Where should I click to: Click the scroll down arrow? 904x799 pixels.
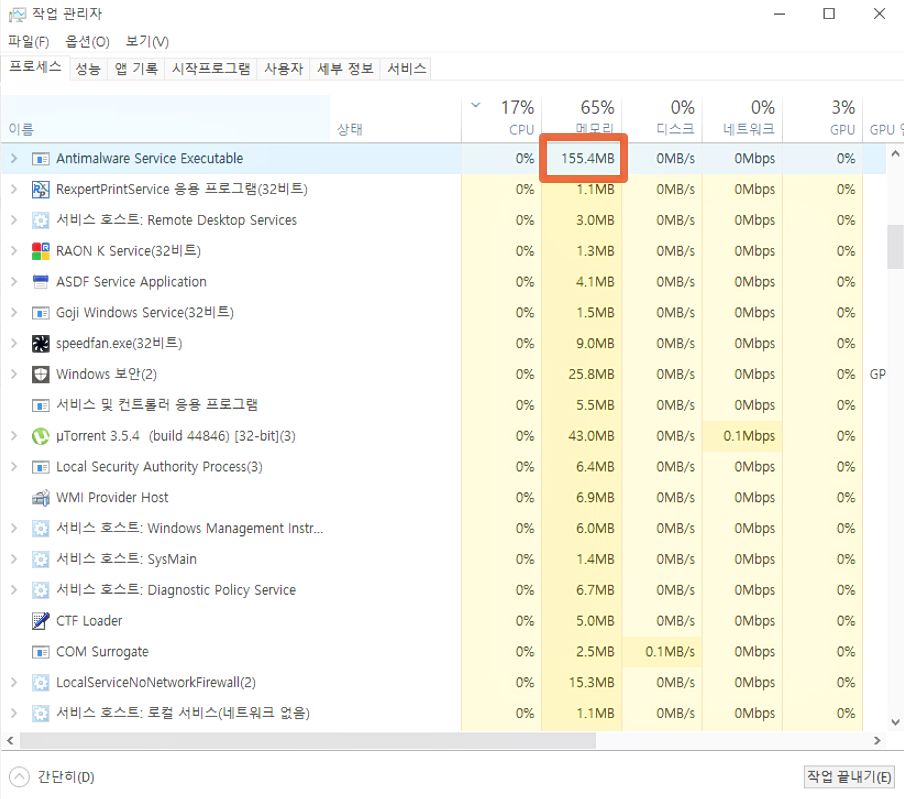[x=895, y=722]
